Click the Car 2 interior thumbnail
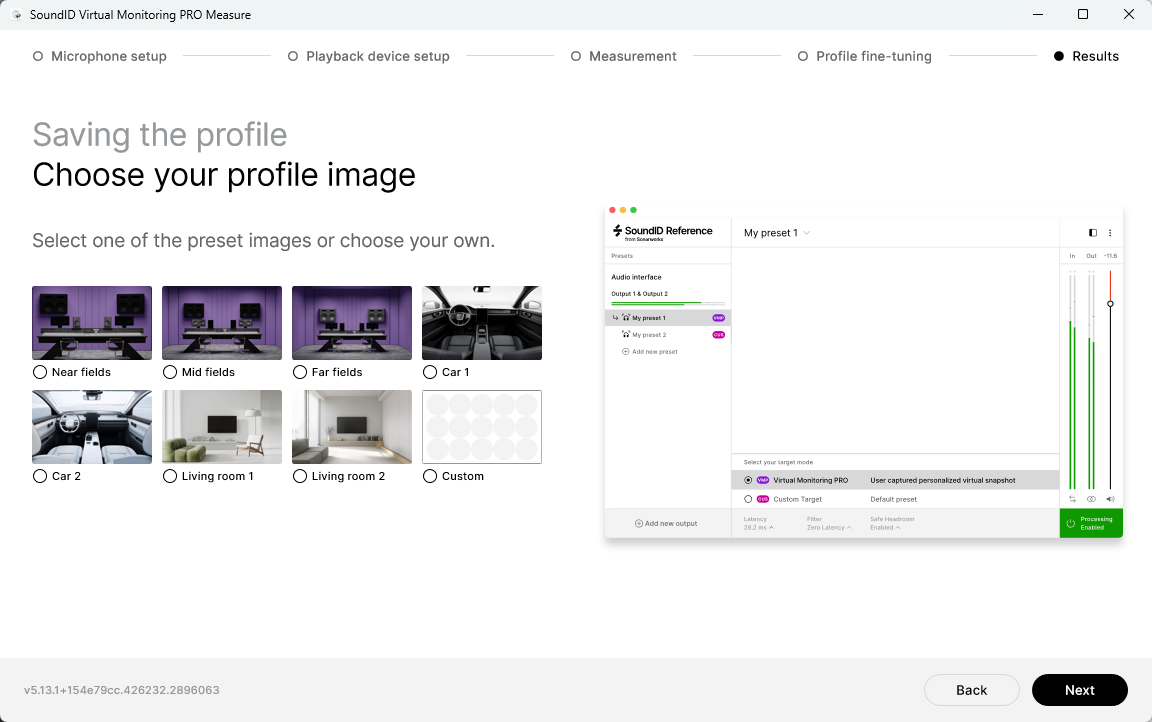Viewport: 1152px width, 722px height. point(92,427)
